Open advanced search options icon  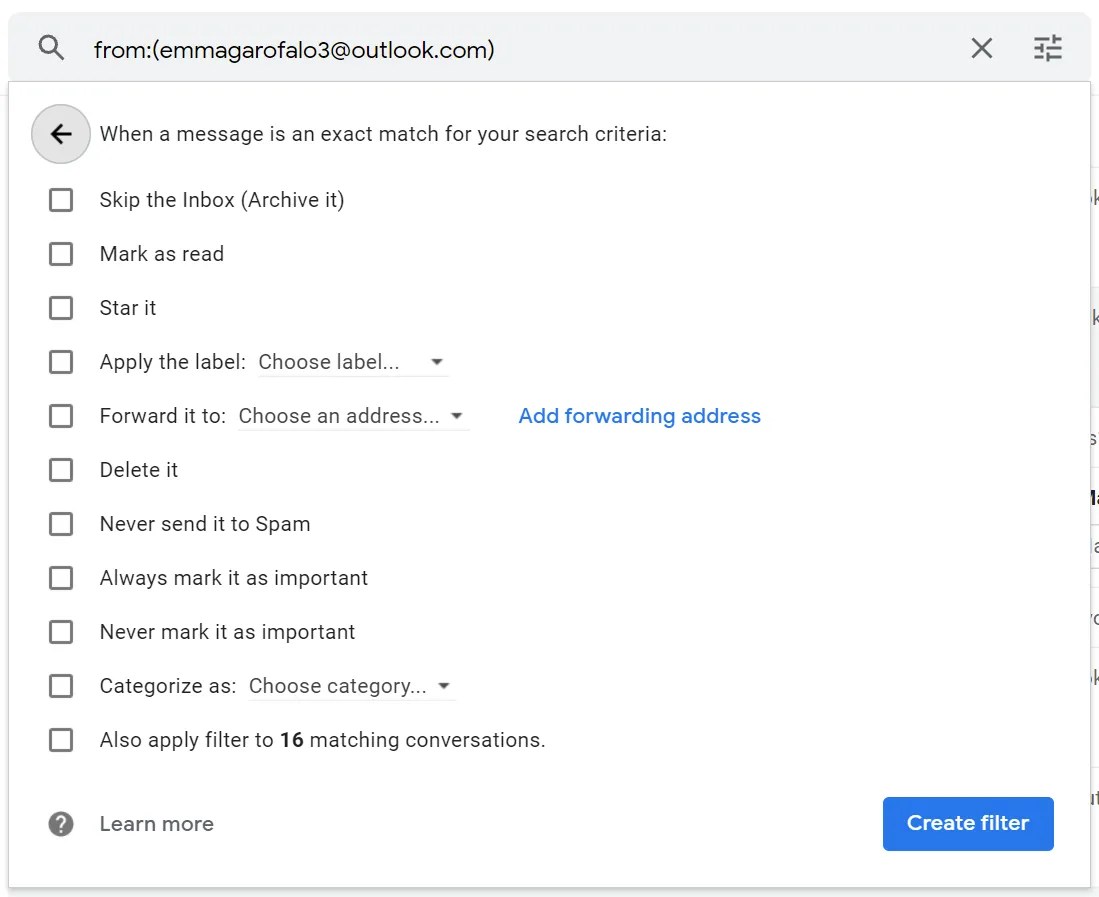[1047, 48]
